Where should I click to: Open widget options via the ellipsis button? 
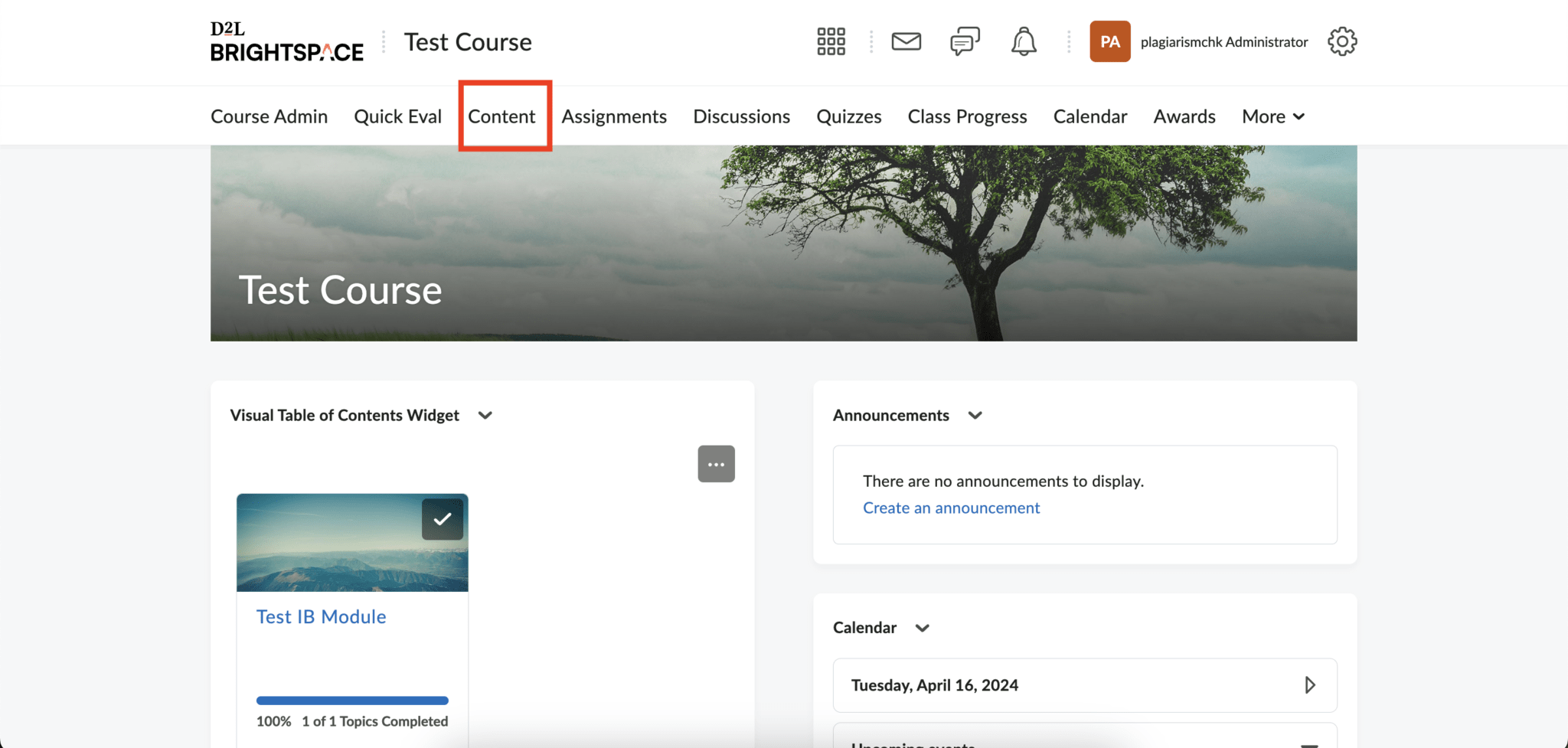pyautogui.click(x=716, y=463)
